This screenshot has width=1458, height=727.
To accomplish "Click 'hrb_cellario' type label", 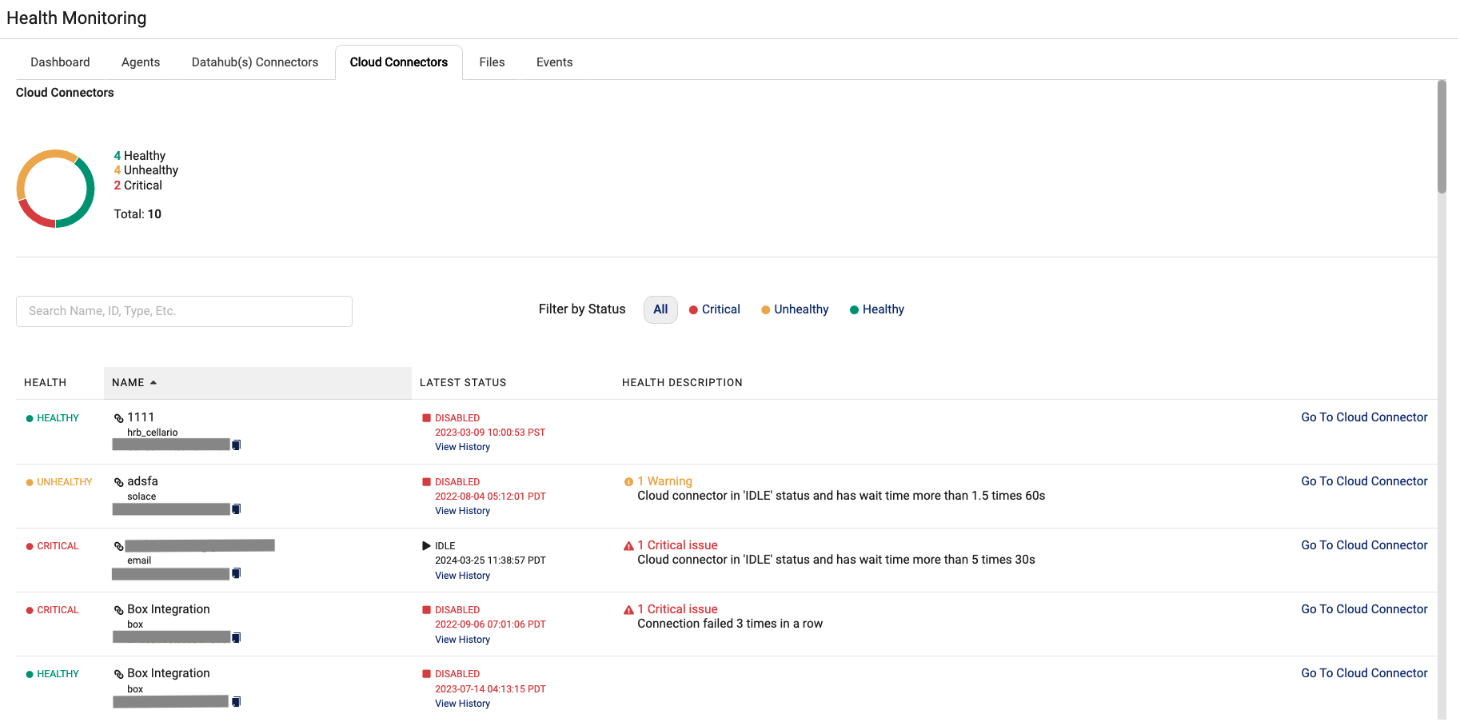I will coord(152,432).
